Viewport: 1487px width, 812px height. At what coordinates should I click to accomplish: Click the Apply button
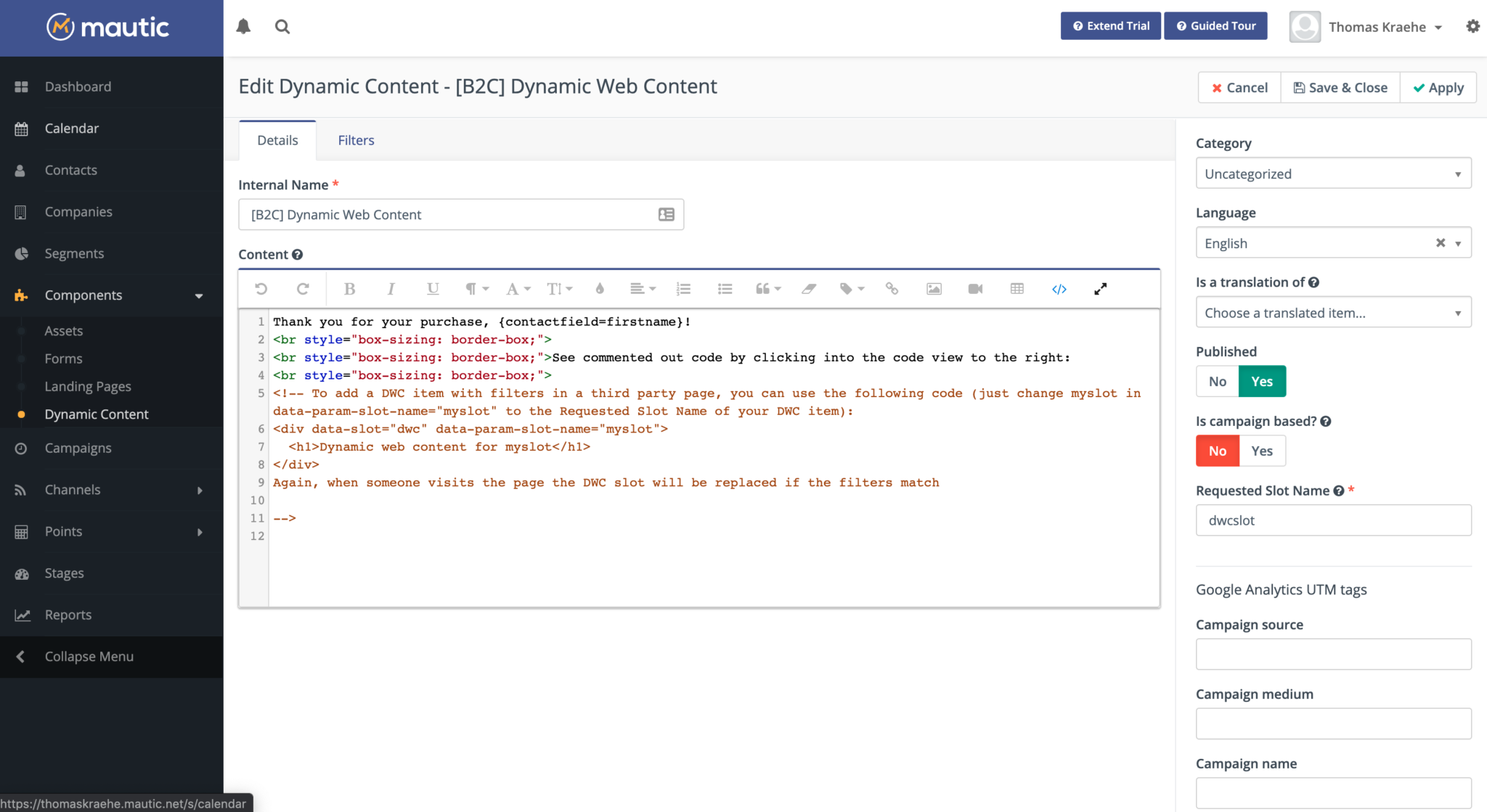click(x=1437, y=87)
